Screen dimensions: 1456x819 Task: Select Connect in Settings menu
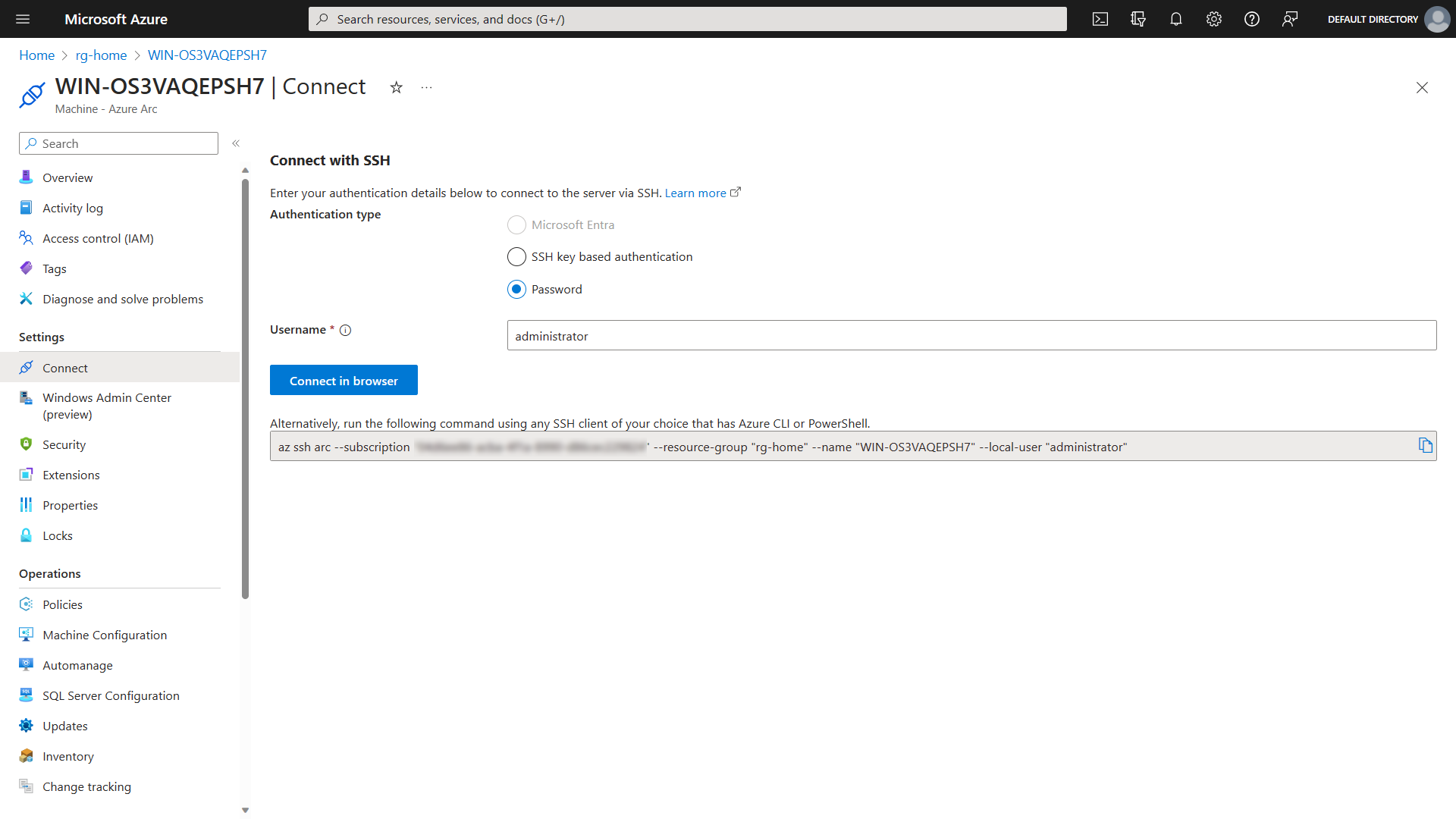click(x=120, y=368)
